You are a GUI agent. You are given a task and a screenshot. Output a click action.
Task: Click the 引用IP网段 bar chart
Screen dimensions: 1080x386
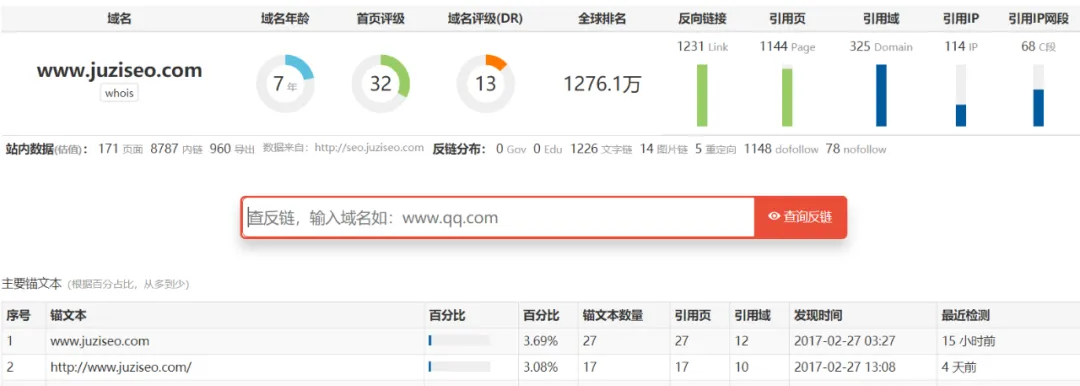click(x=1038, y=95)
